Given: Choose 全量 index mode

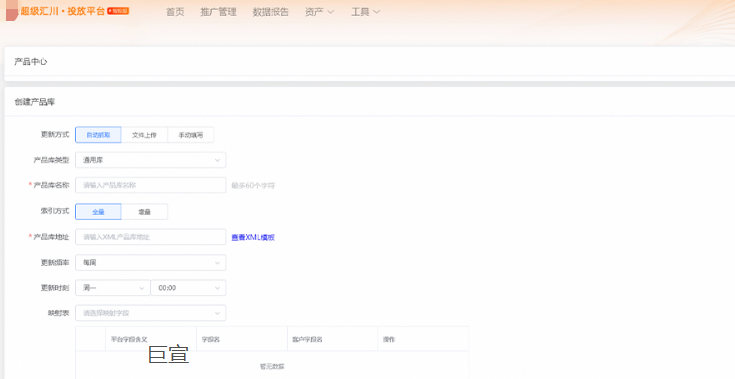Looking at the screenshot, I should (98, 212).
